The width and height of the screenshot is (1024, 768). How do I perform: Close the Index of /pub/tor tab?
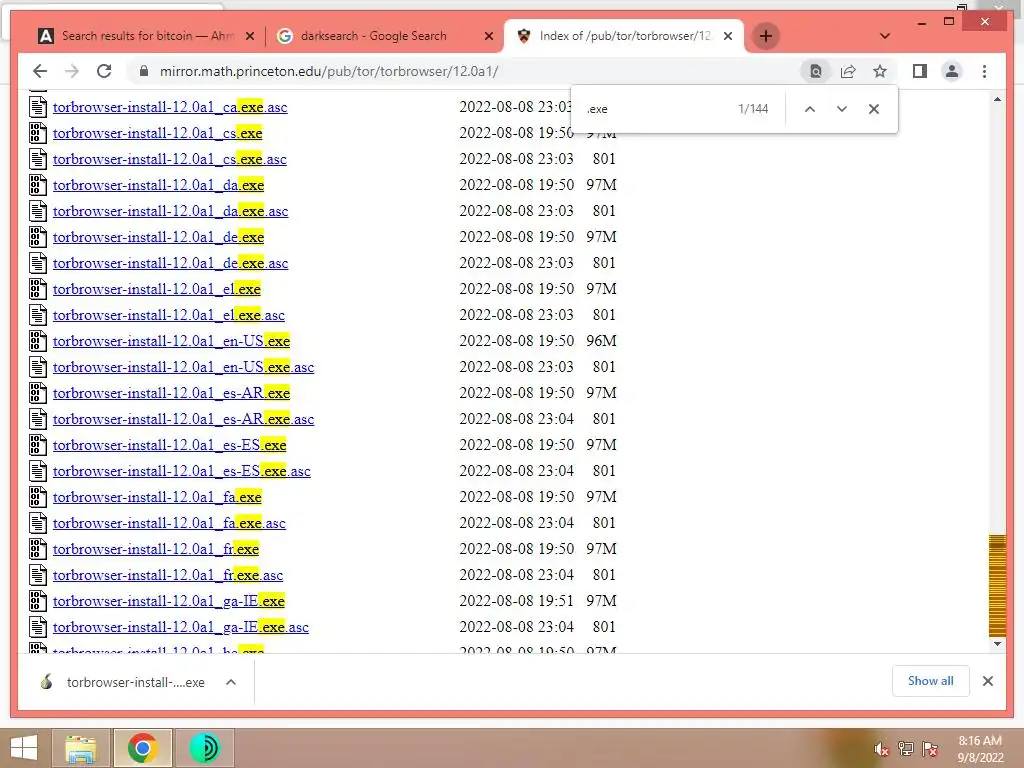pyautogui.click(x=728, y=36)
